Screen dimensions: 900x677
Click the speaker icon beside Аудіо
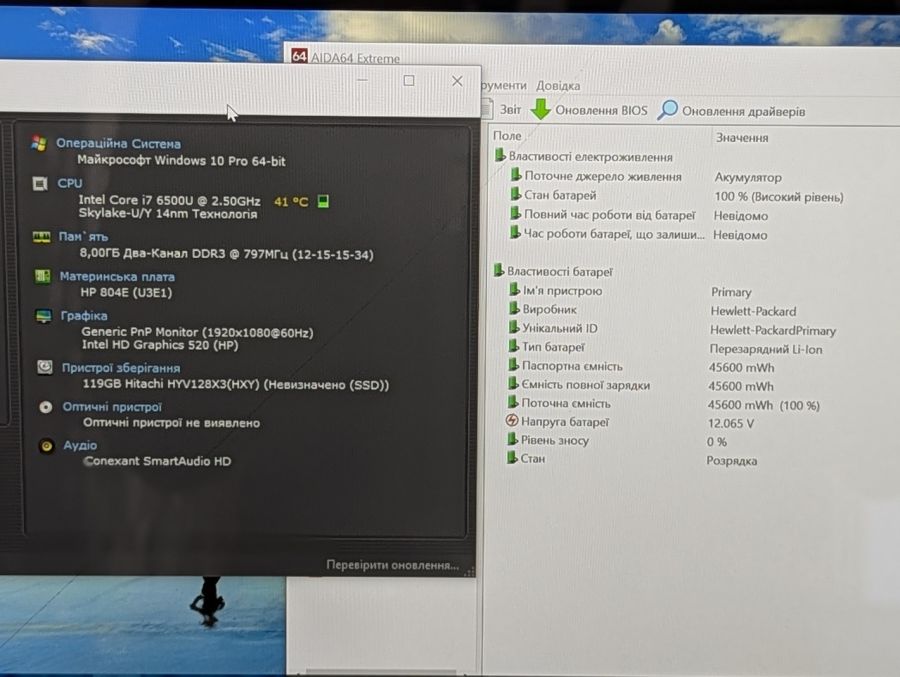pyautogui.click(x=46, y=446)
